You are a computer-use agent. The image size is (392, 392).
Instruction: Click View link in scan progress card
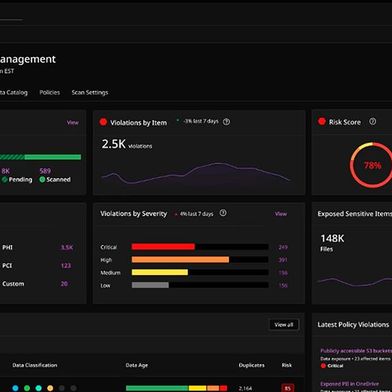[x=73, y=122]
